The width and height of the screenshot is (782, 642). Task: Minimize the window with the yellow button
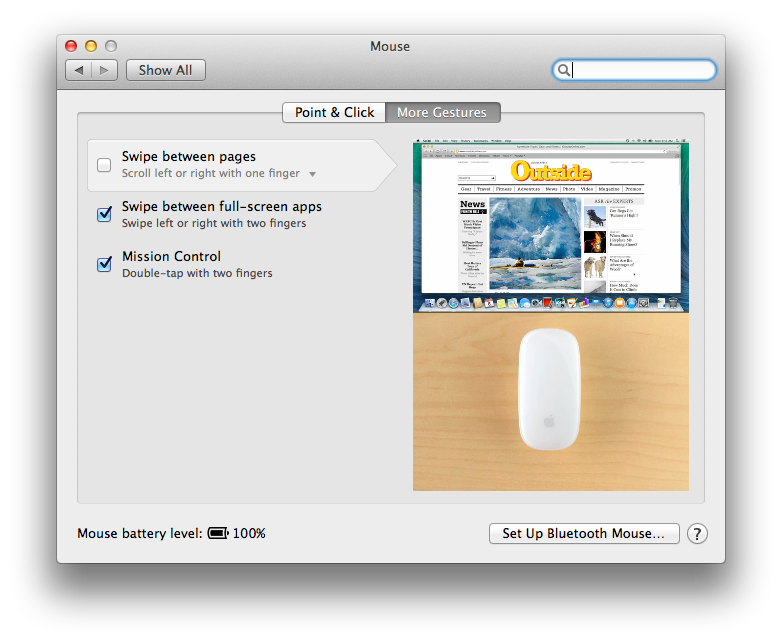coord(91,46)
